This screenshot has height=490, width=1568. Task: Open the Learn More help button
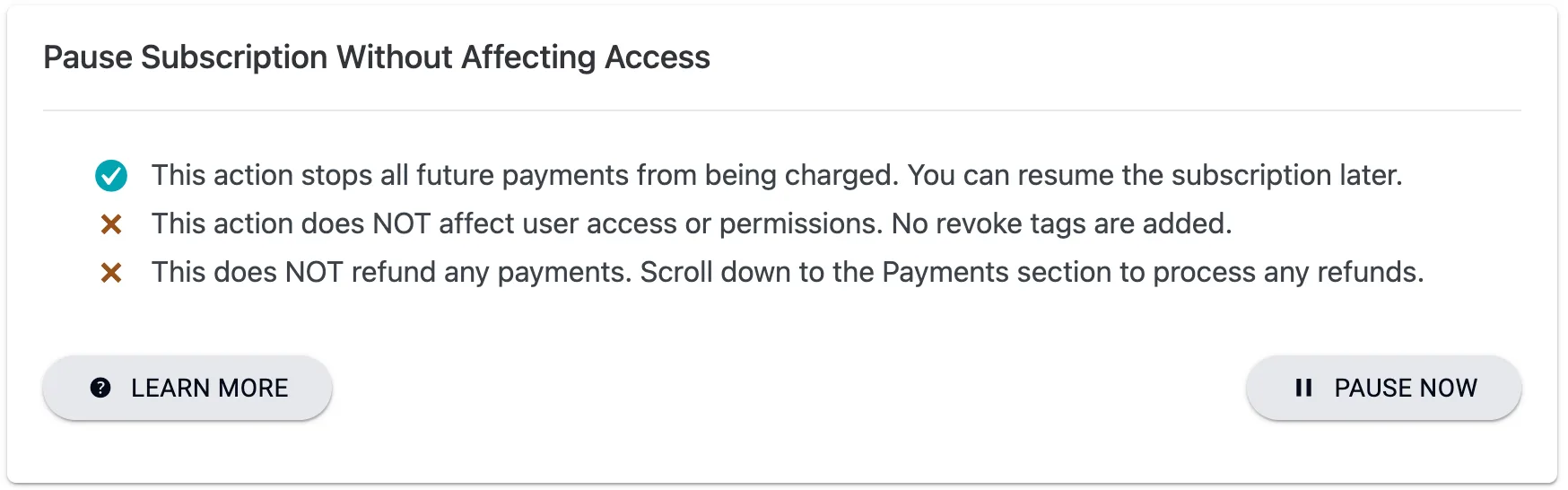(187, 388)
